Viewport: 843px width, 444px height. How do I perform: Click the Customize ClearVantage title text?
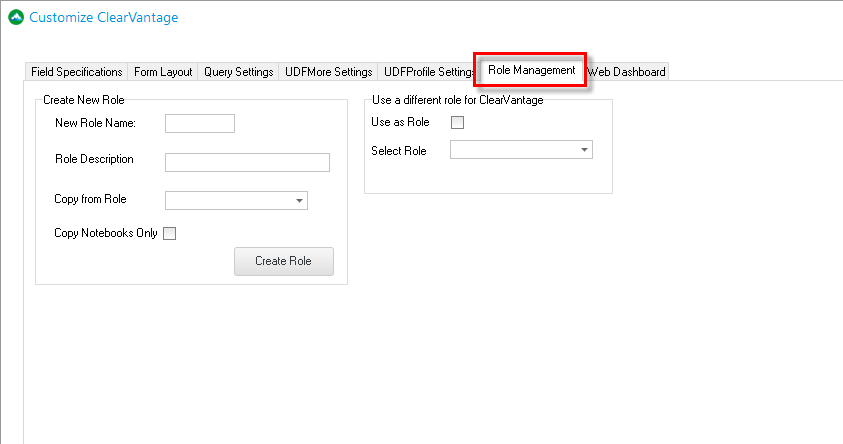[x=104, y=17]
